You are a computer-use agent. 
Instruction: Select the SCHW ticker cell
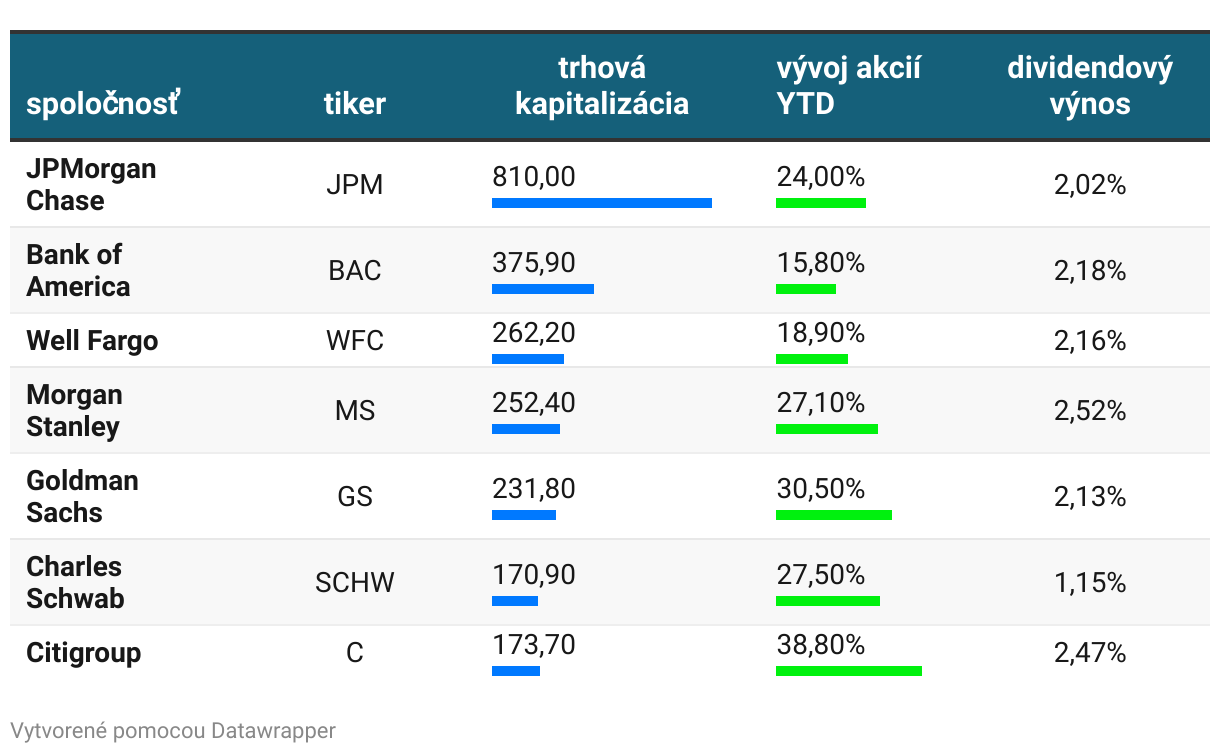click(x=355, y=583)
